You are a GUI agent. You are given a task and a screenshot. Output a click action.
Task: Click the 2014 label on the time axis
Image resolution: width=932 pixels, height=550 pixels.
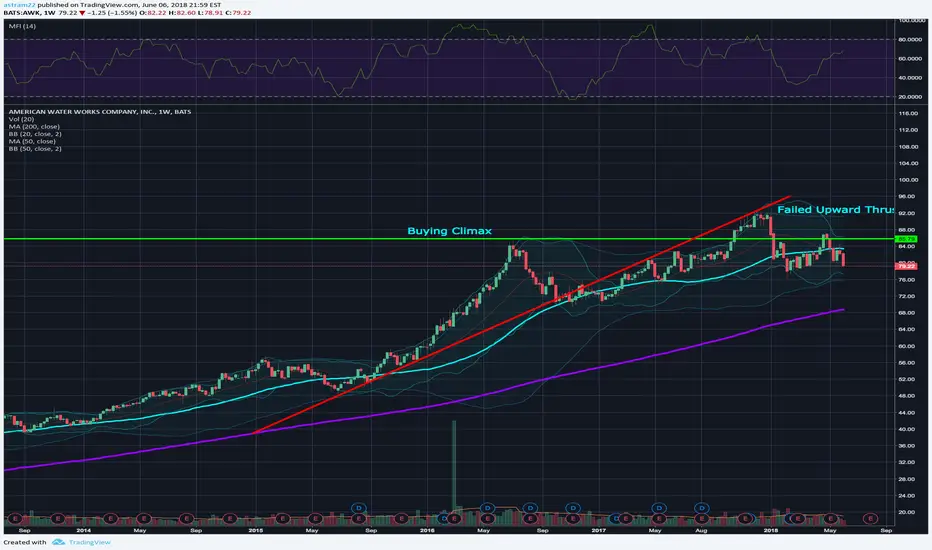click(x=84, y=530)
